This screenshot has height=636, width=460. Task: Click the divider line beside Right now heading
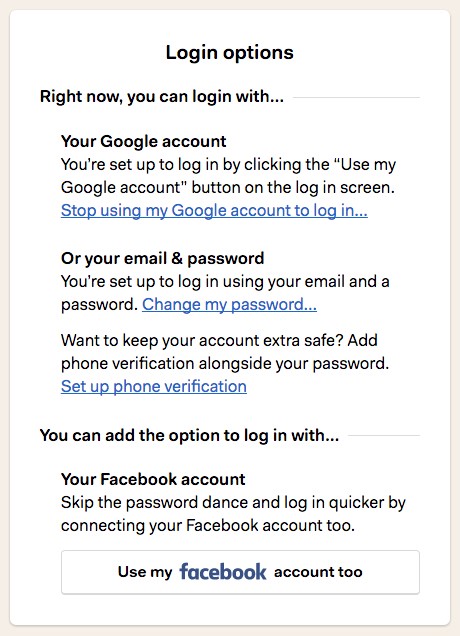tap(356, 97)
